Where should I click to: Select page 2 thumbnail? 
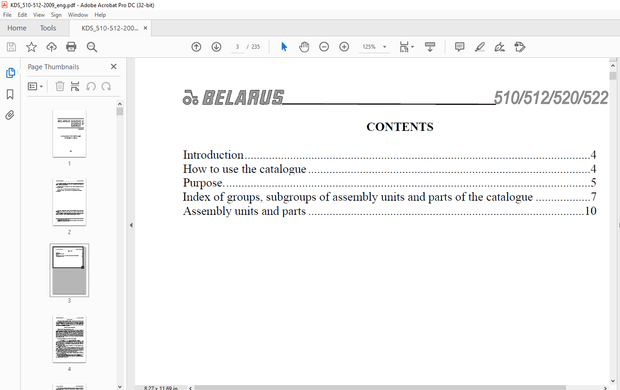69,202
